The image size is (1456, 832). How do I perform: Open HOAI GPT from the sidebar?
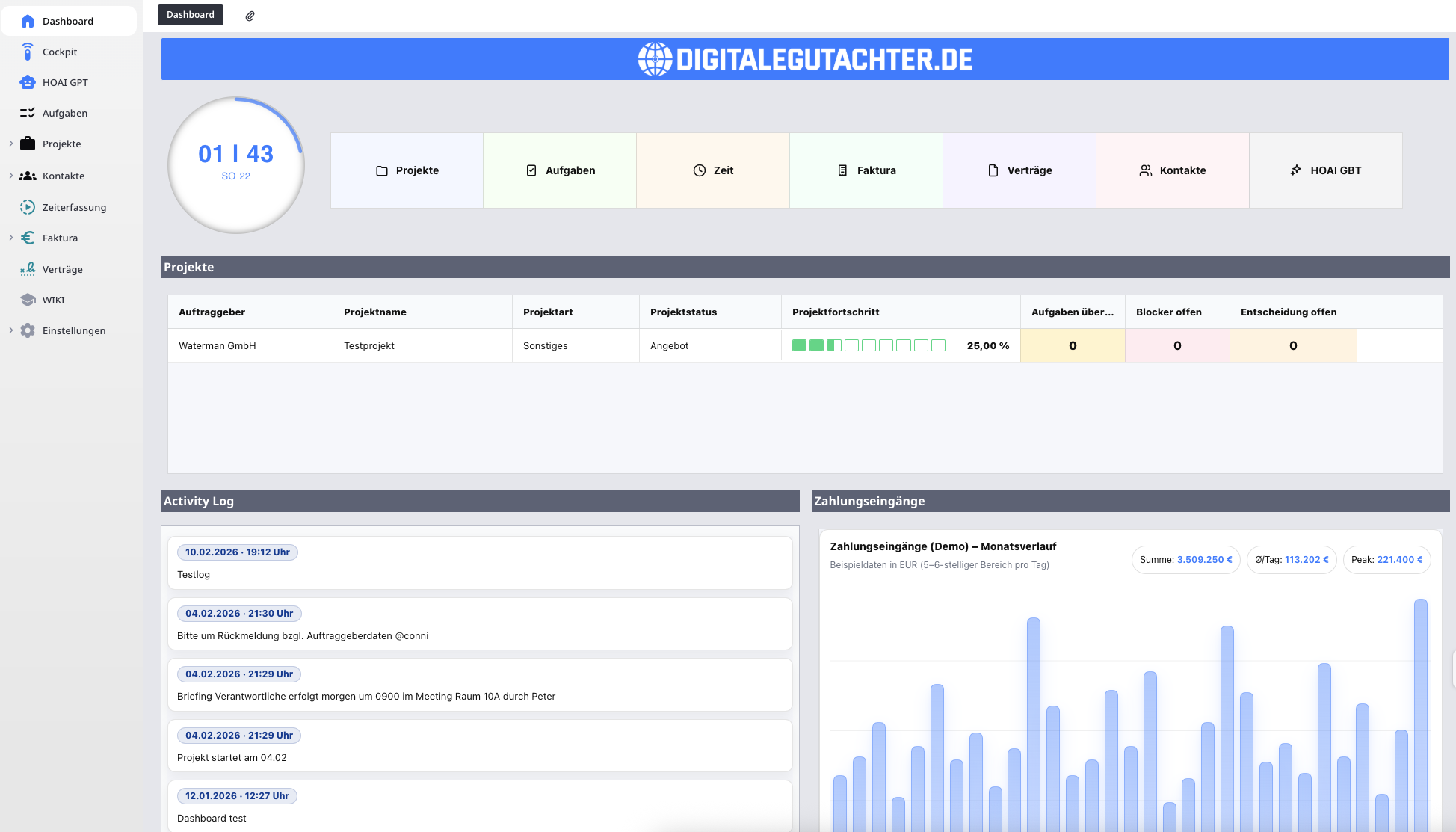pos(65,82)
